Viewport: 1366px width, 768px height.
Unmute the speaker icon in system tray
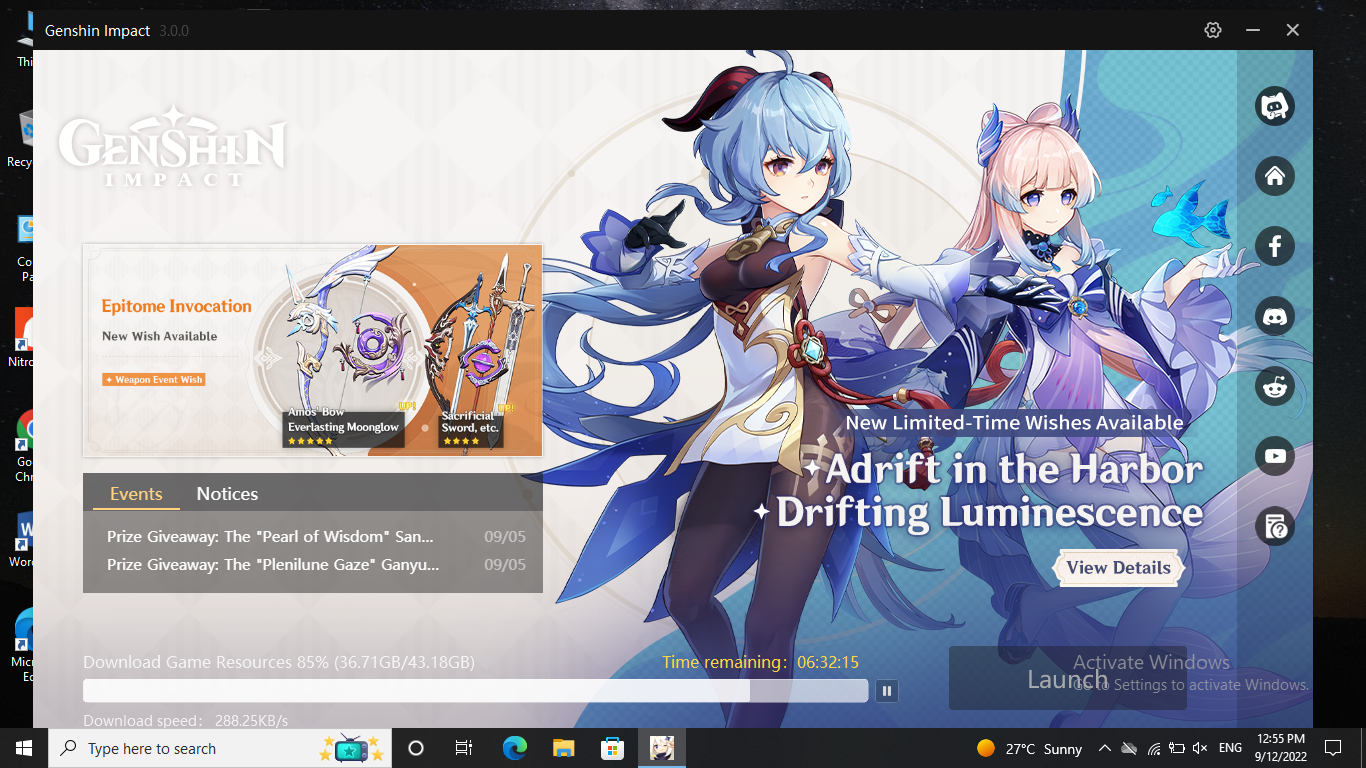pos(1200,748)
